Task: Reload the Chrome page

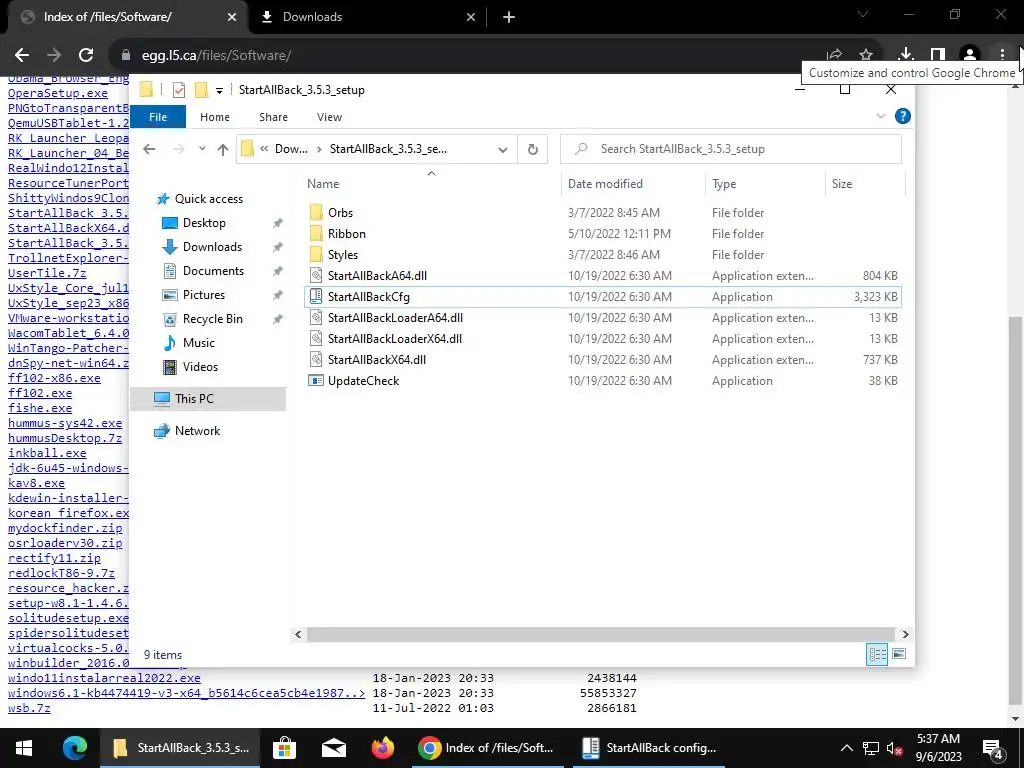Action: [x=86, y=56]
